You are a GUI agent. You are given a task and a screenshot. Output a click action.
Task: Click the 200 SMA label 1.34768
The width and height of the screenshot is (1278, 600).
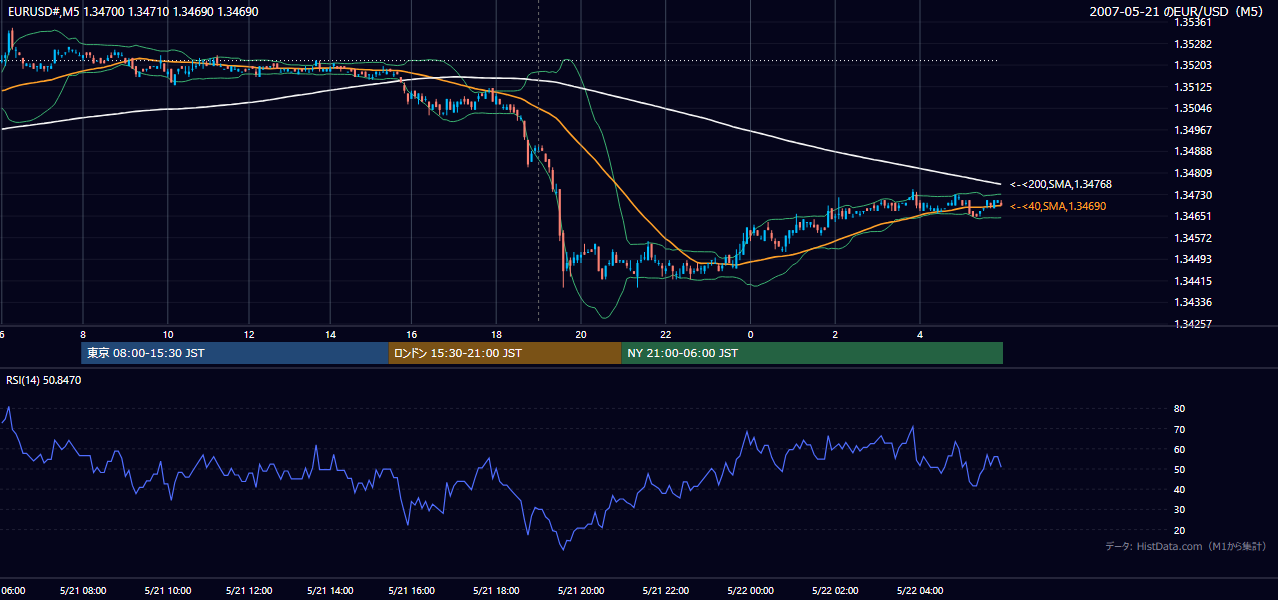(1061, 184)
